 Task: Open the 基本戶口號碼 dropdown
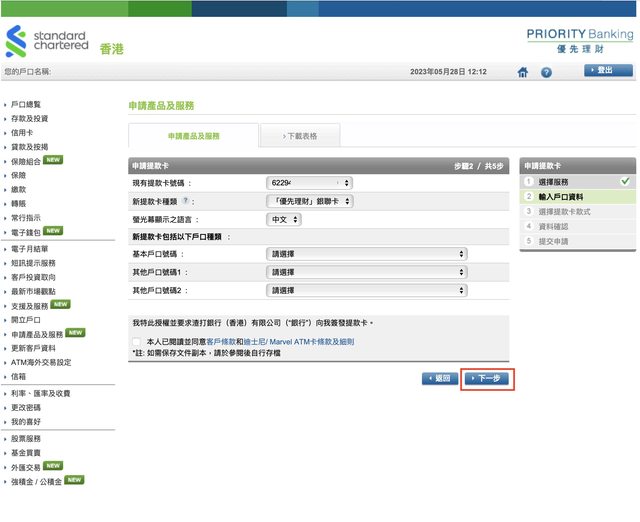(367, 254)
